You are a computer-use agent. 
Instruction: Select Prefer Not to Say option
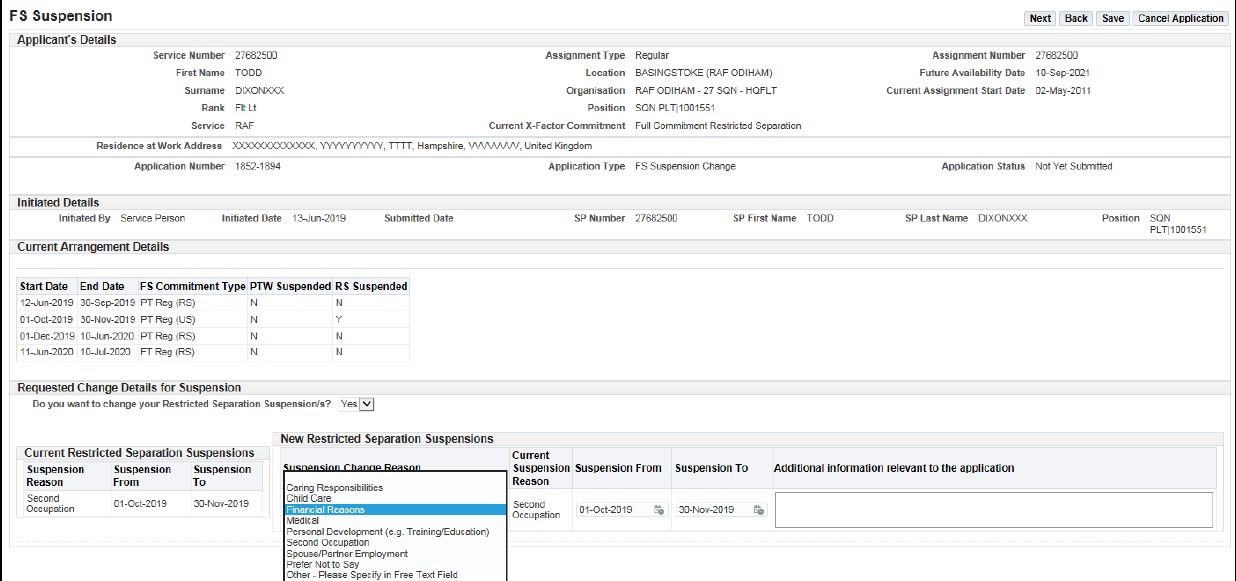click(x=323, y=564)
